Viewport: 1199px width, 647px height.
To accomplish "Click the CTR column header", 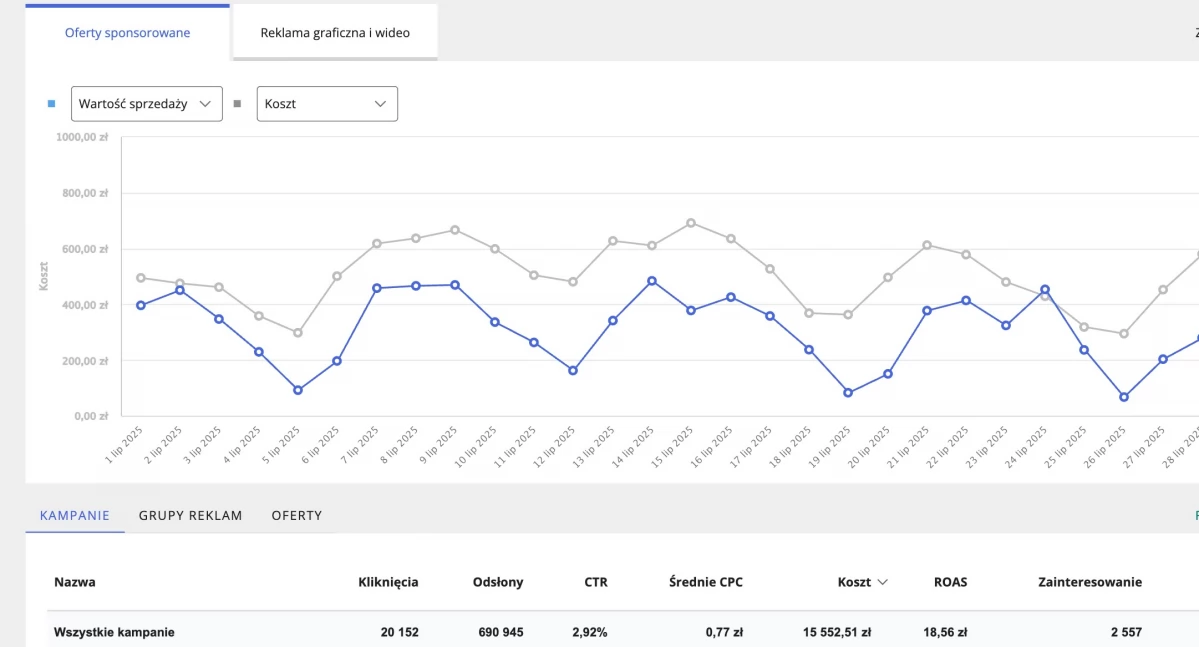I will tap(596, 582).
